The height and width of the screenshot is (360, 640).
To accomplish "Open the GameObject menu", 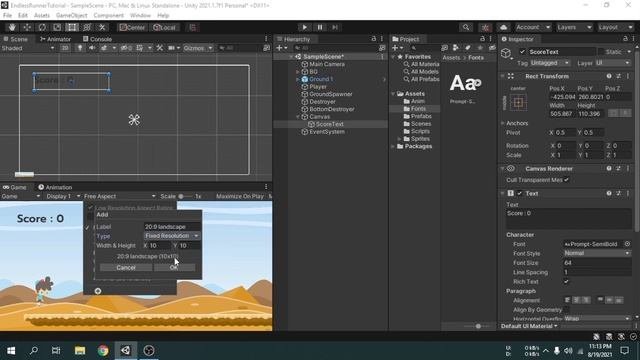I will click(x=71, y=16).
